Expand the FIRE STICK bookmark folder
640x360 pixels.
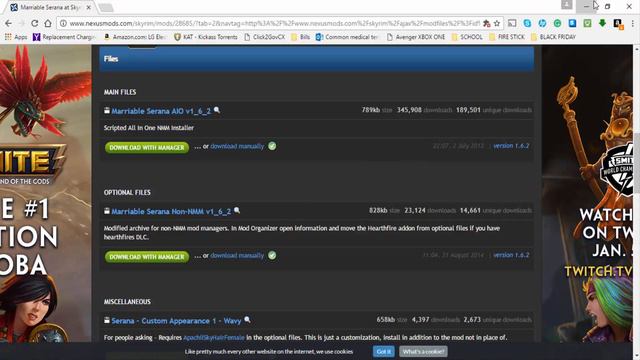[507, 37]
